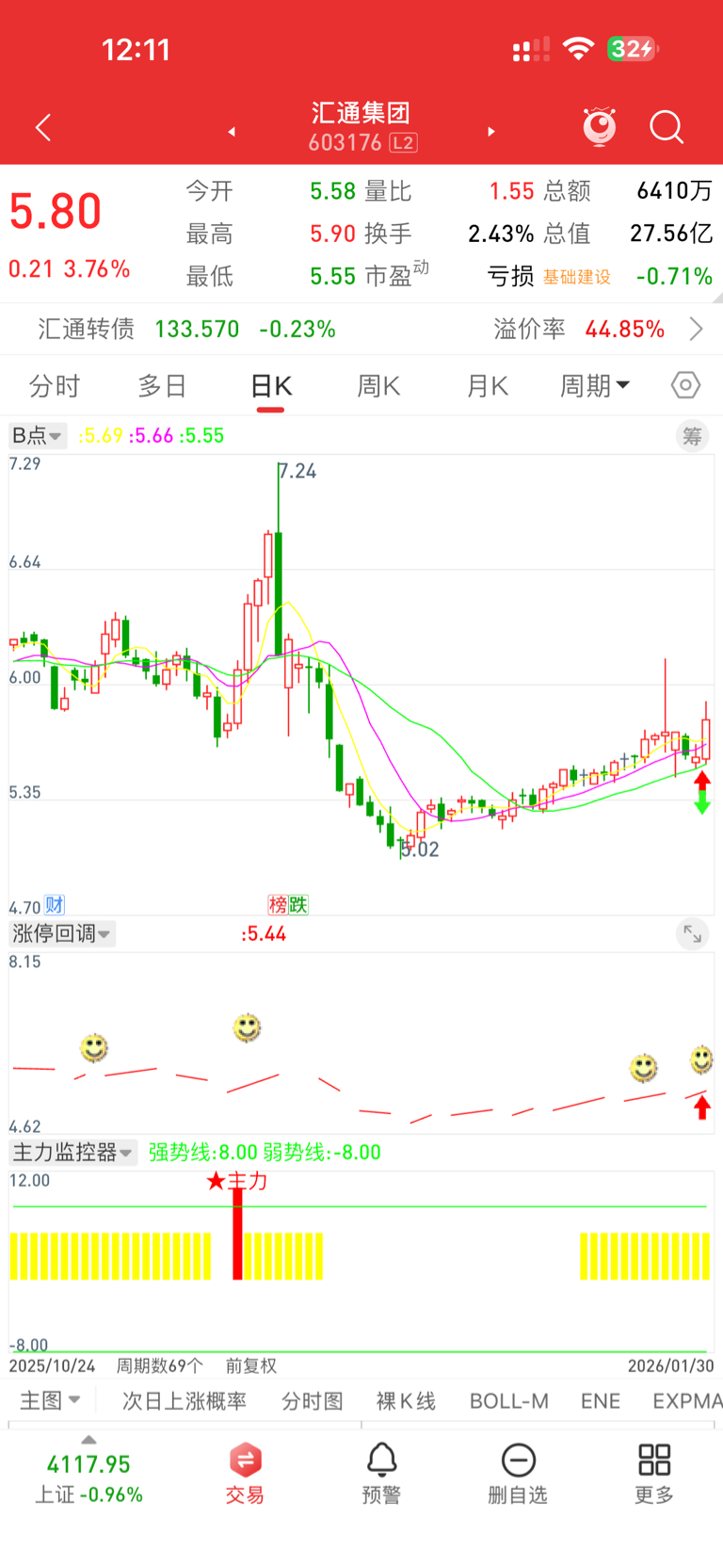Image resolution: width=723 pixels, height=1568 pixels.
Task: Tap the 基础建设 sector link
Action: coord(576,277)
